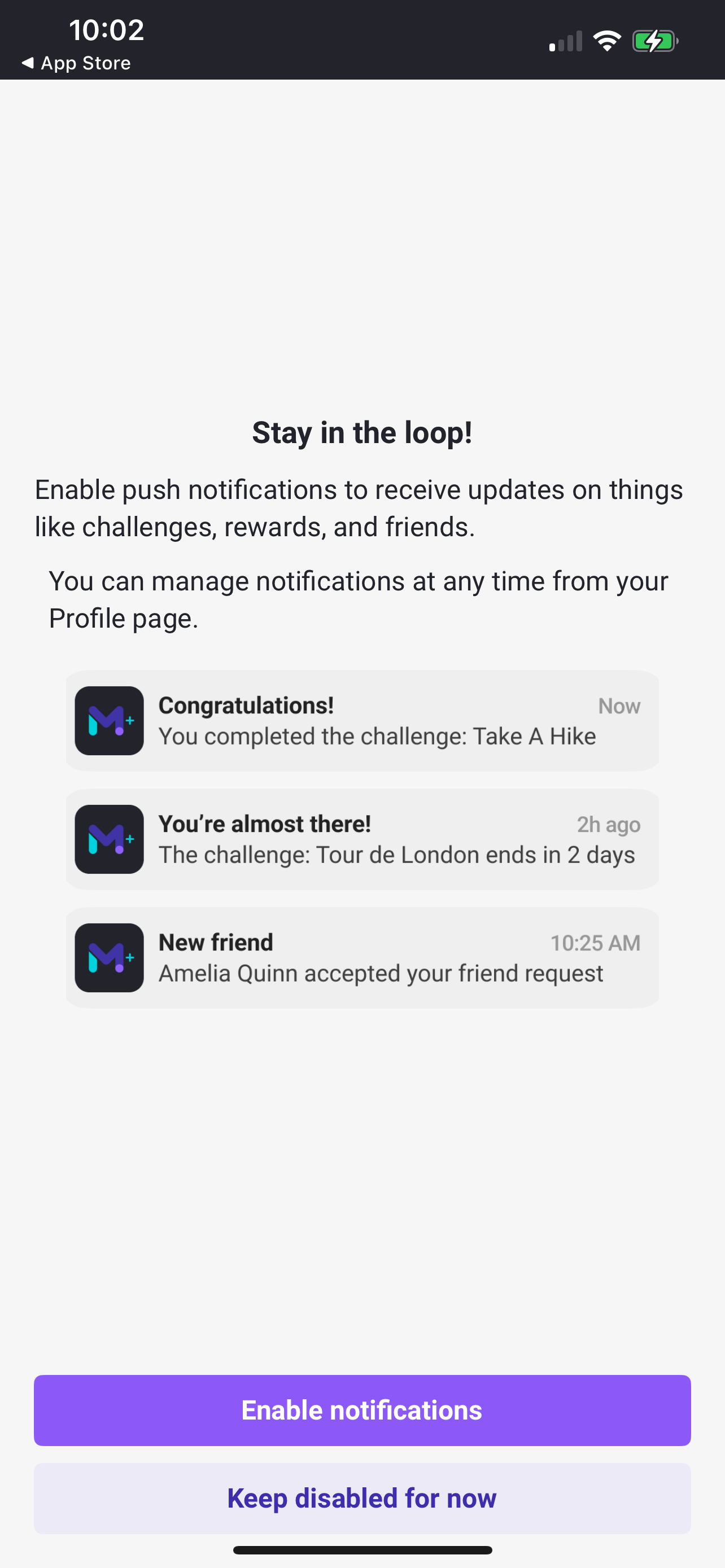Return to App Store via back link
Viewport: 725px width, 1568px height.
[x=76, y=63]
